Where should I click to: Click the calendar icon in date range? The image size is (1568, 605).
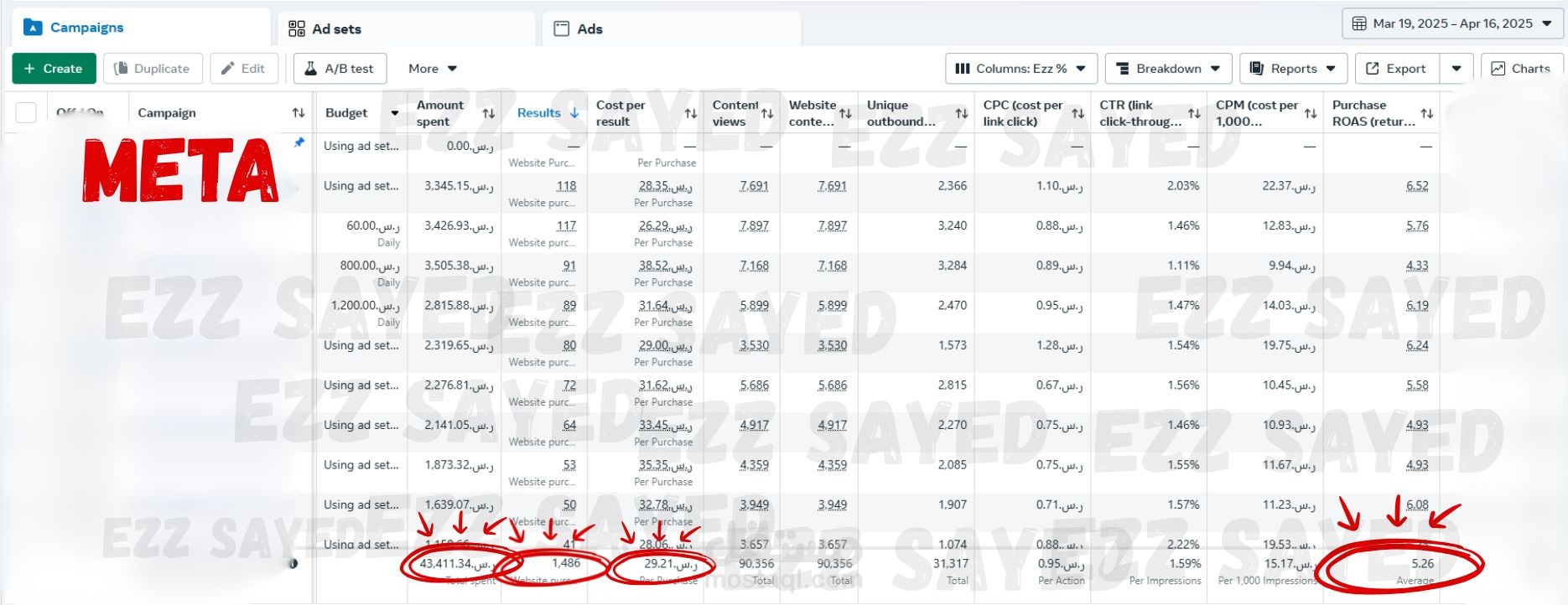click(1359, 23)
